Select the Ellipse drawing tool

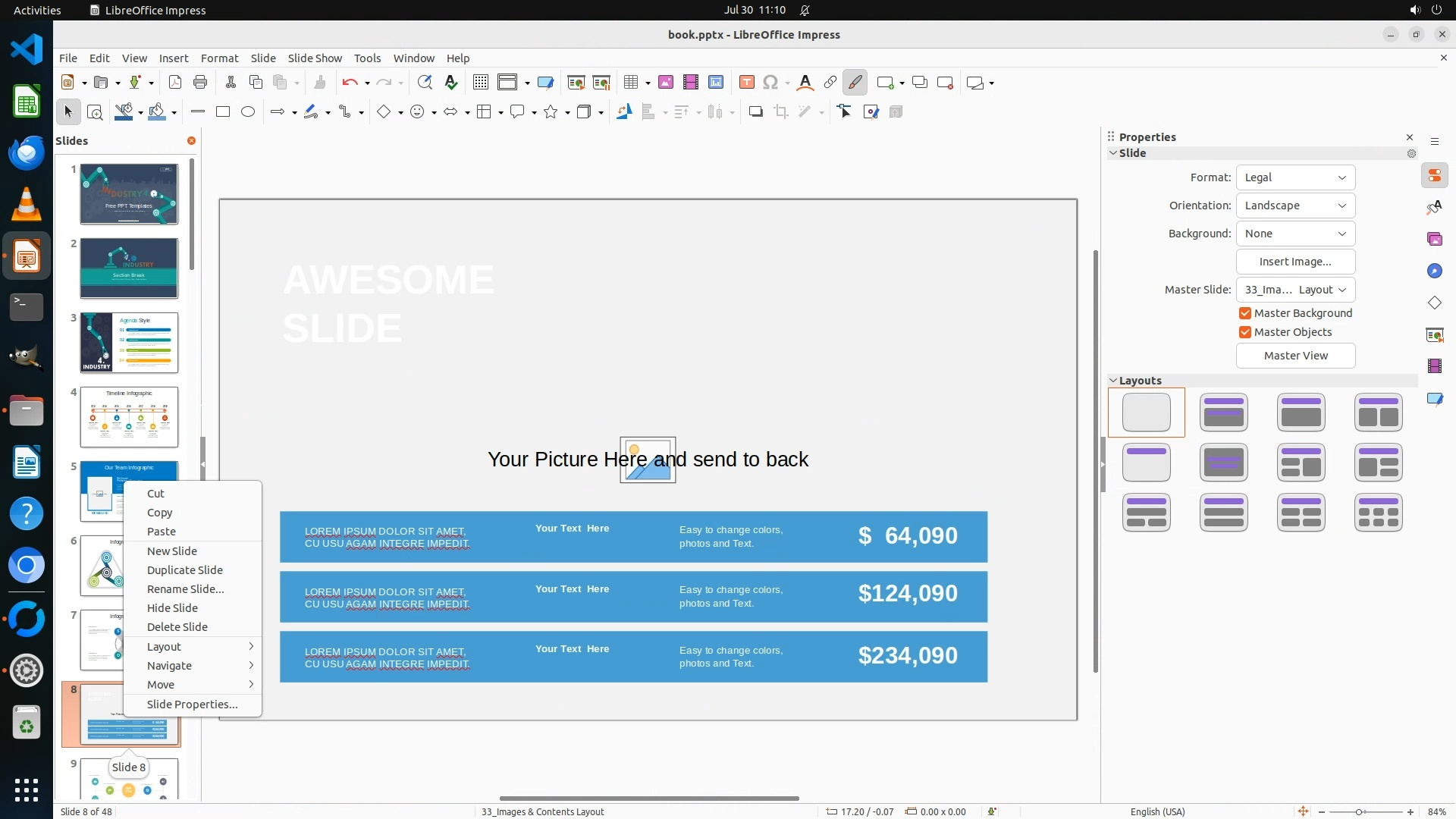248,112
